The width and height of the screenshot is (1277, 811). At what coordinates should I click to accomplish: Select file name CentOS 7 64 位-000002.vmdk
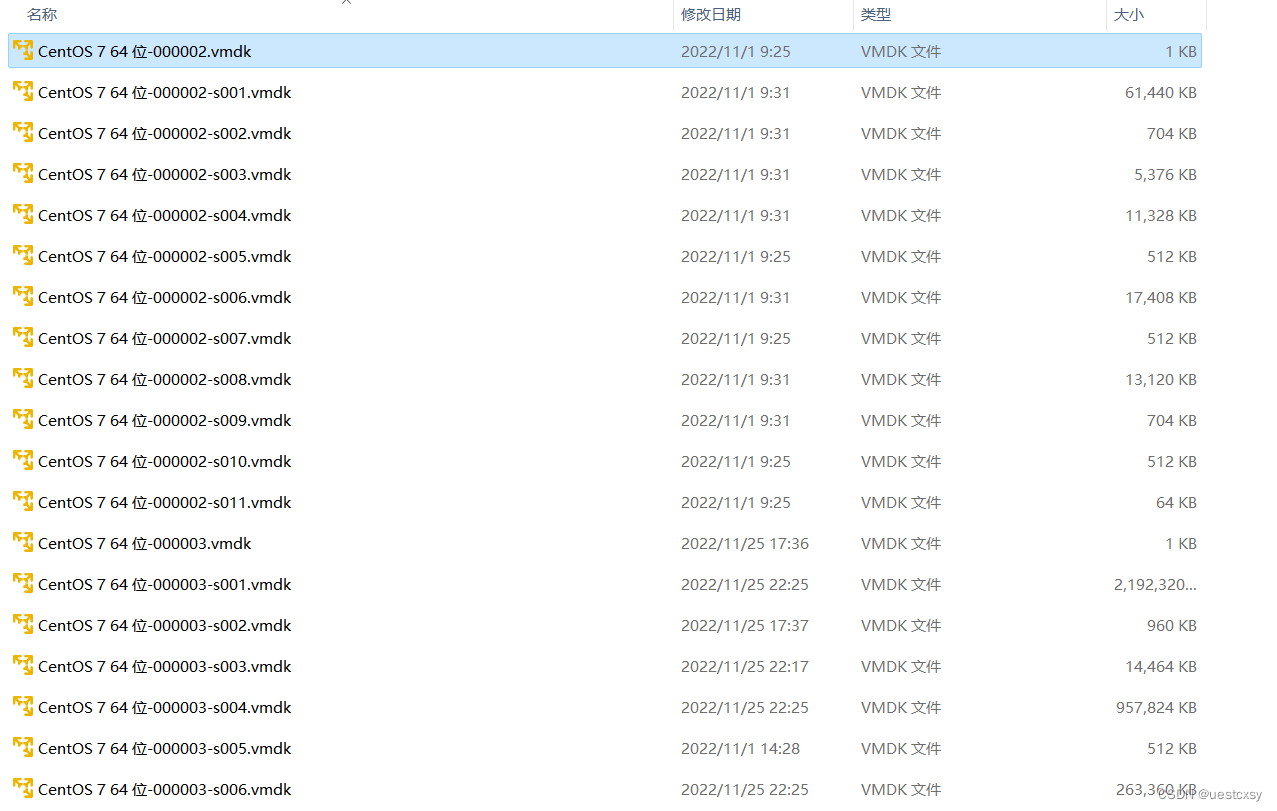click(145, 51)
